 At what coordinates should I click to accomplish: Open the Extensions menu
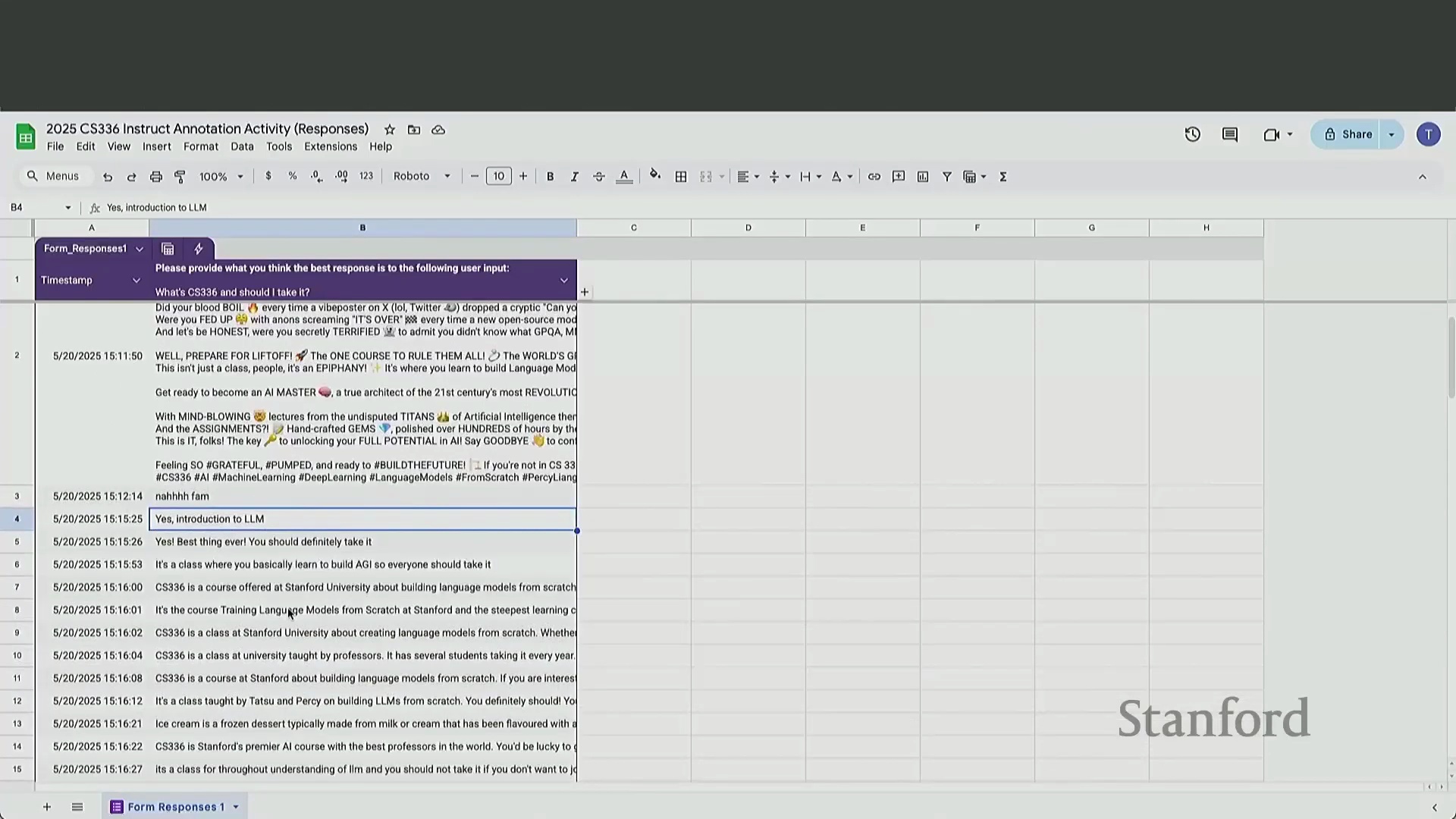330,146
